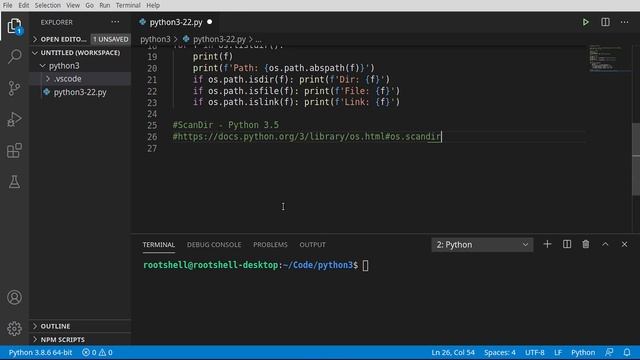Image resolution: width=640 pixels, height=360 pixels.
Task: Open the Run and Debug view icon
Action: (14, 119)
